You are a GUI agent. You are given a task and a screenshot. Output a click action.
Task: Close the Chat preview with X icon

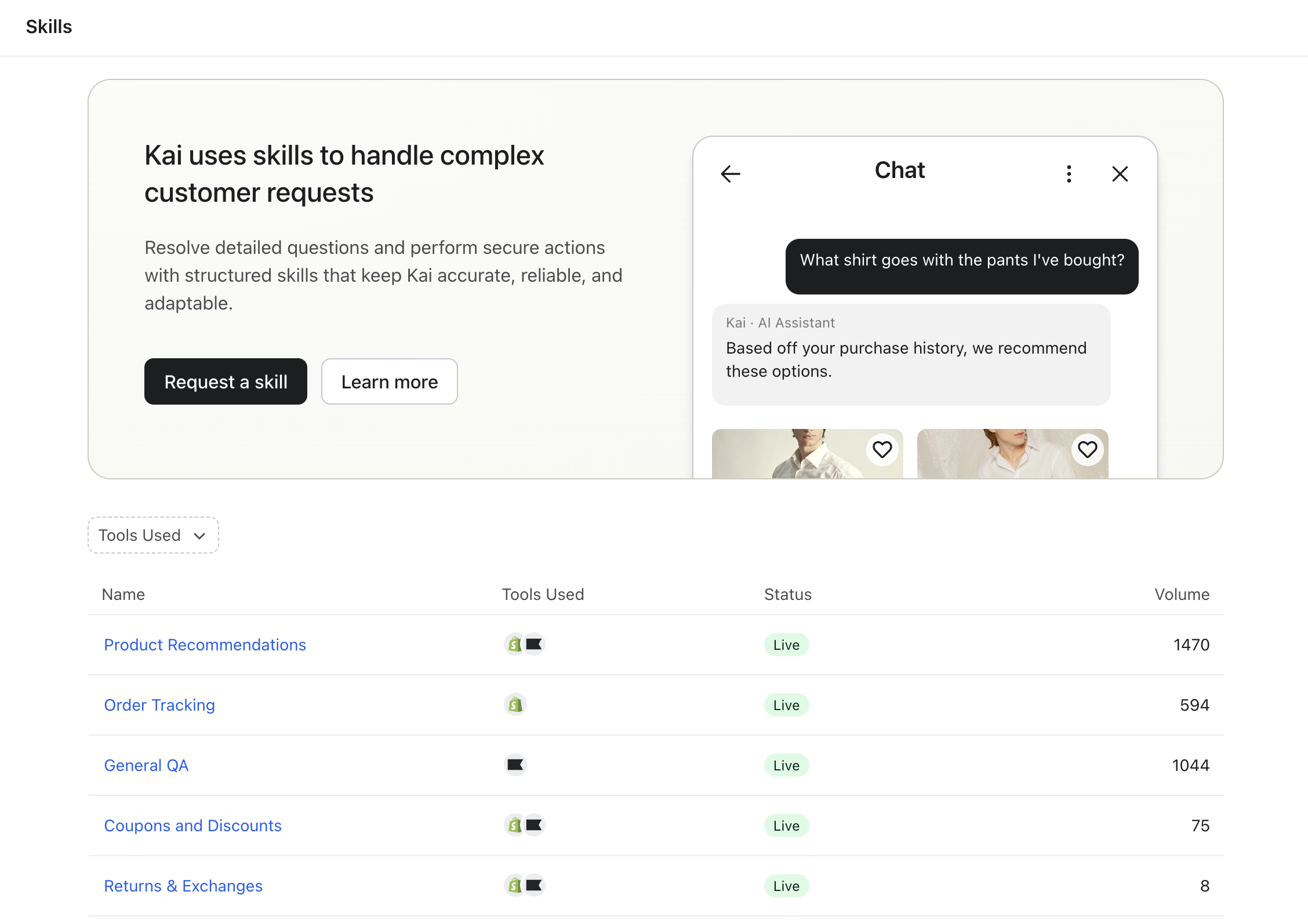pyautogui.click(x=1120, y=174)
